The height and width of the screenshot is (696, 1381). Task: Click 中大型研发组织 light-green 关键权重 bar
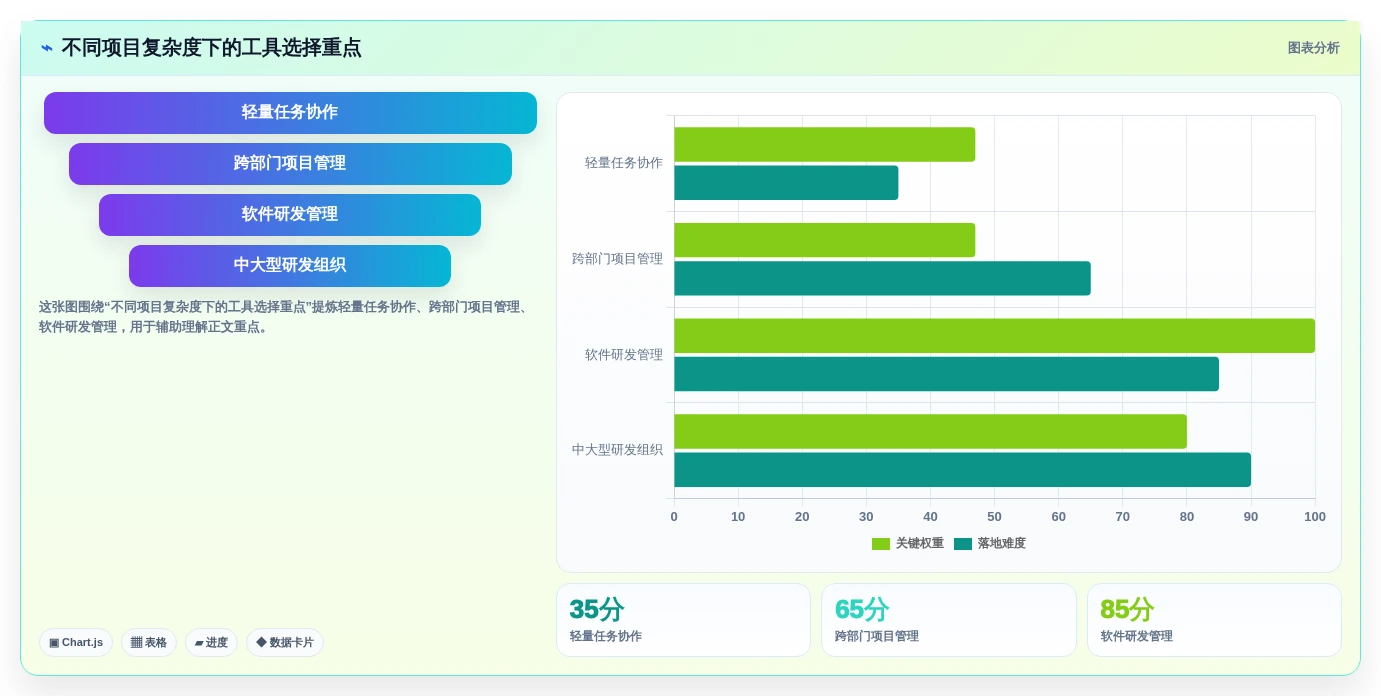pos(931,431)
